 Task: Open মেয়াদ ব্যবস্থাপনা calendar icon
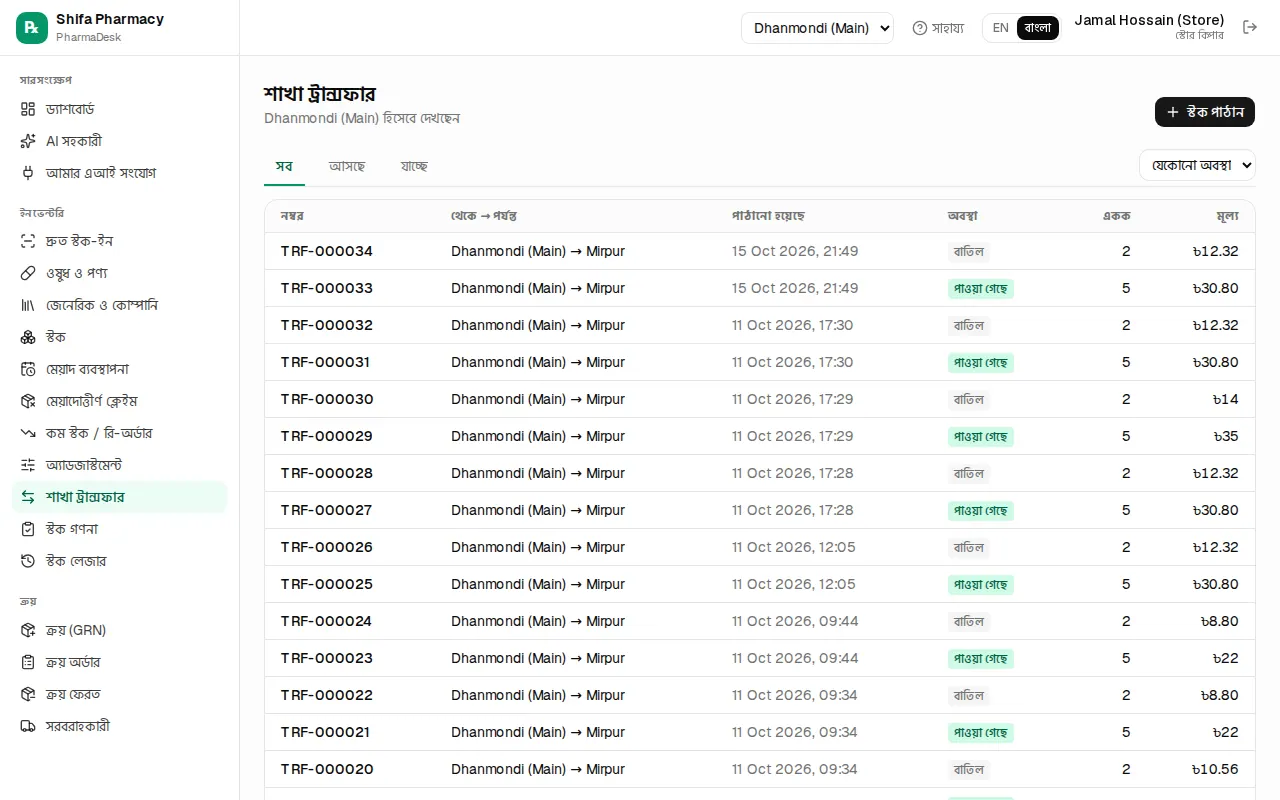click(28, 369)
